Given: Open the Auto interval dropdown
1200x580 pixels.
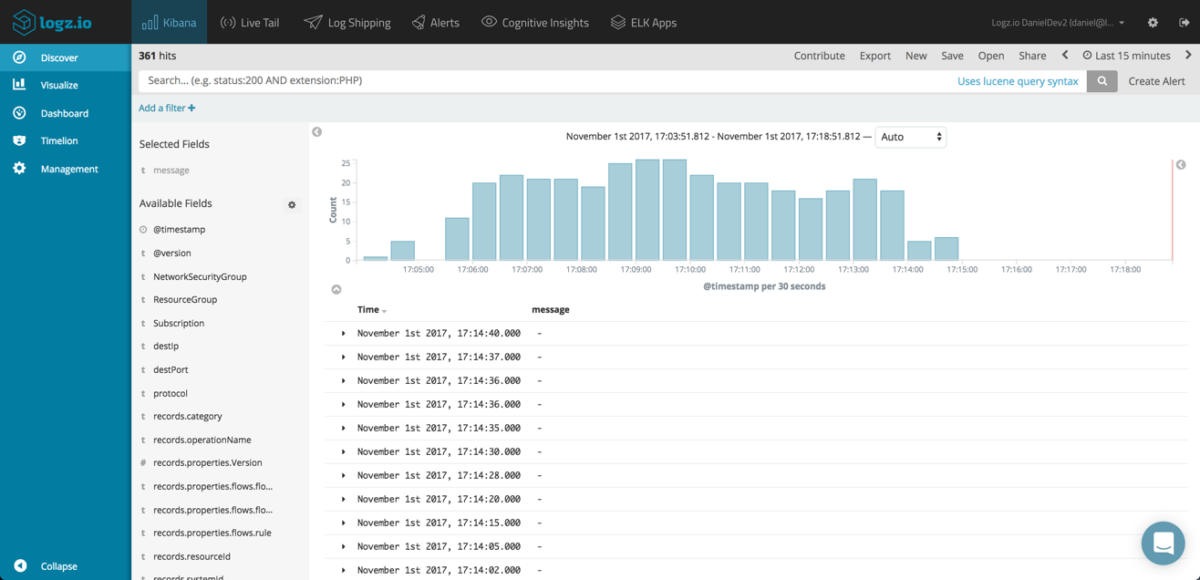Looking at the screenshot, I should (x=910, y=137).
